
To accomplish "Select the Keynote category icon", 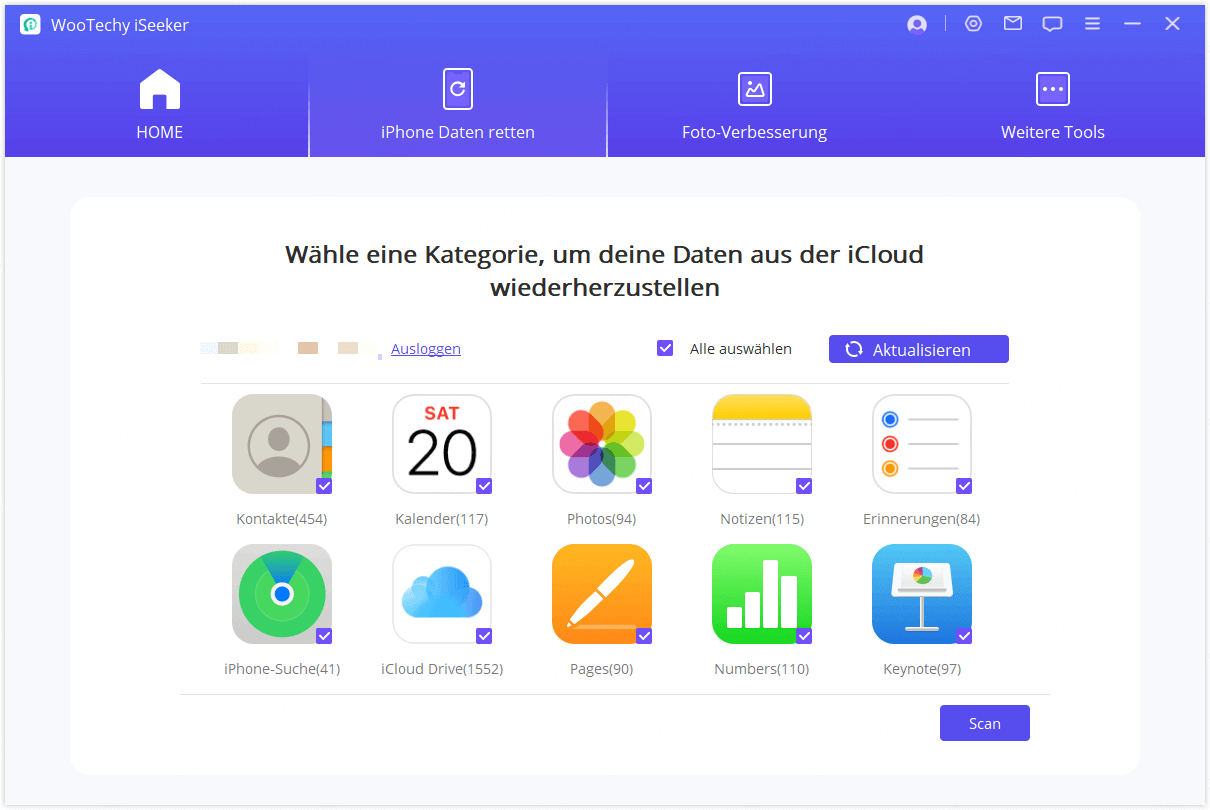I will click(921, 594).
